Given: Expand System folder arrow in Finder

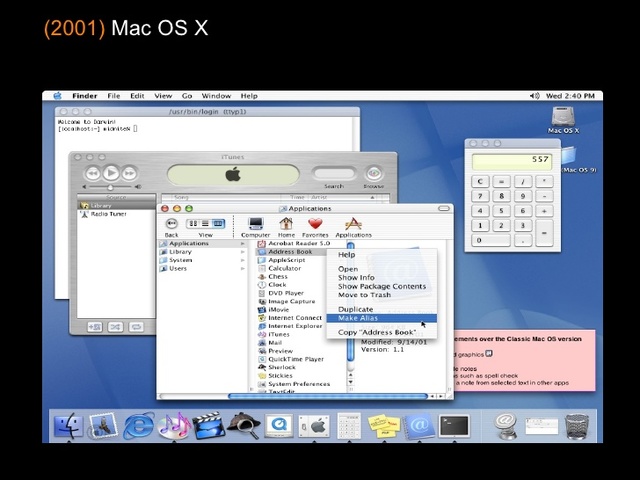Looking at the screenshot, I should pos(242,260).
